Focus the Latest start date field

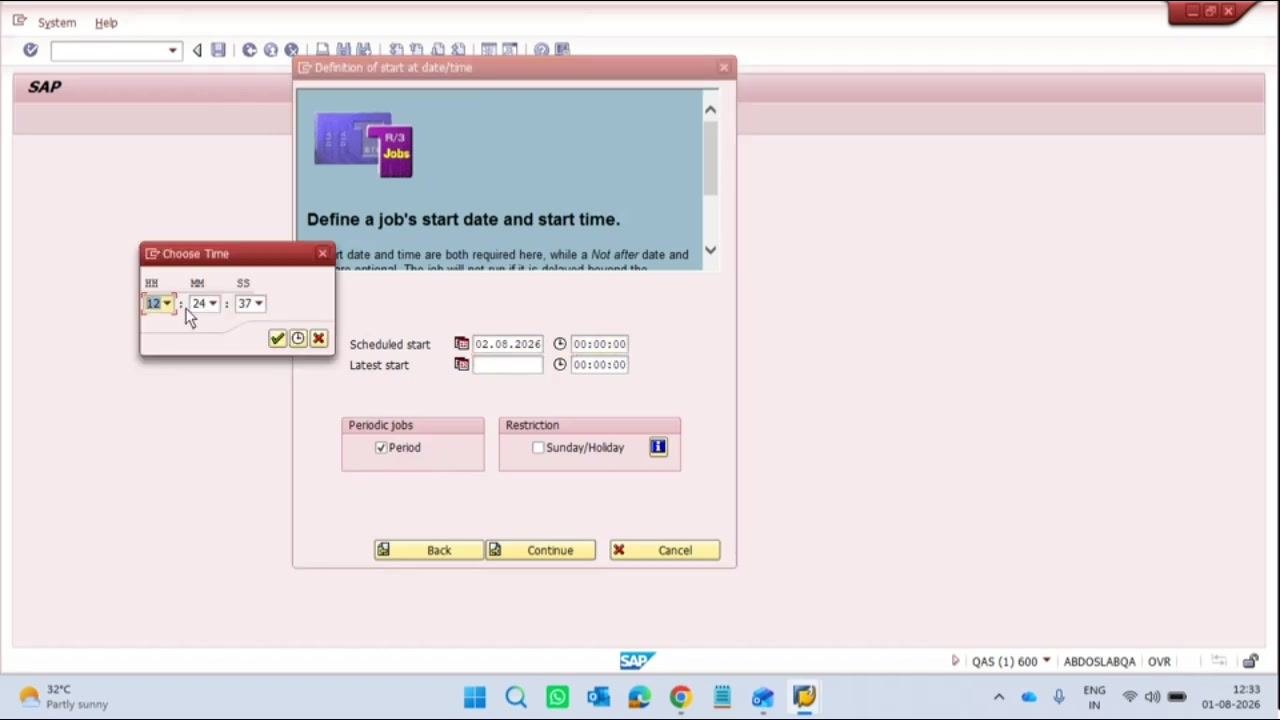tap(508, 365)
